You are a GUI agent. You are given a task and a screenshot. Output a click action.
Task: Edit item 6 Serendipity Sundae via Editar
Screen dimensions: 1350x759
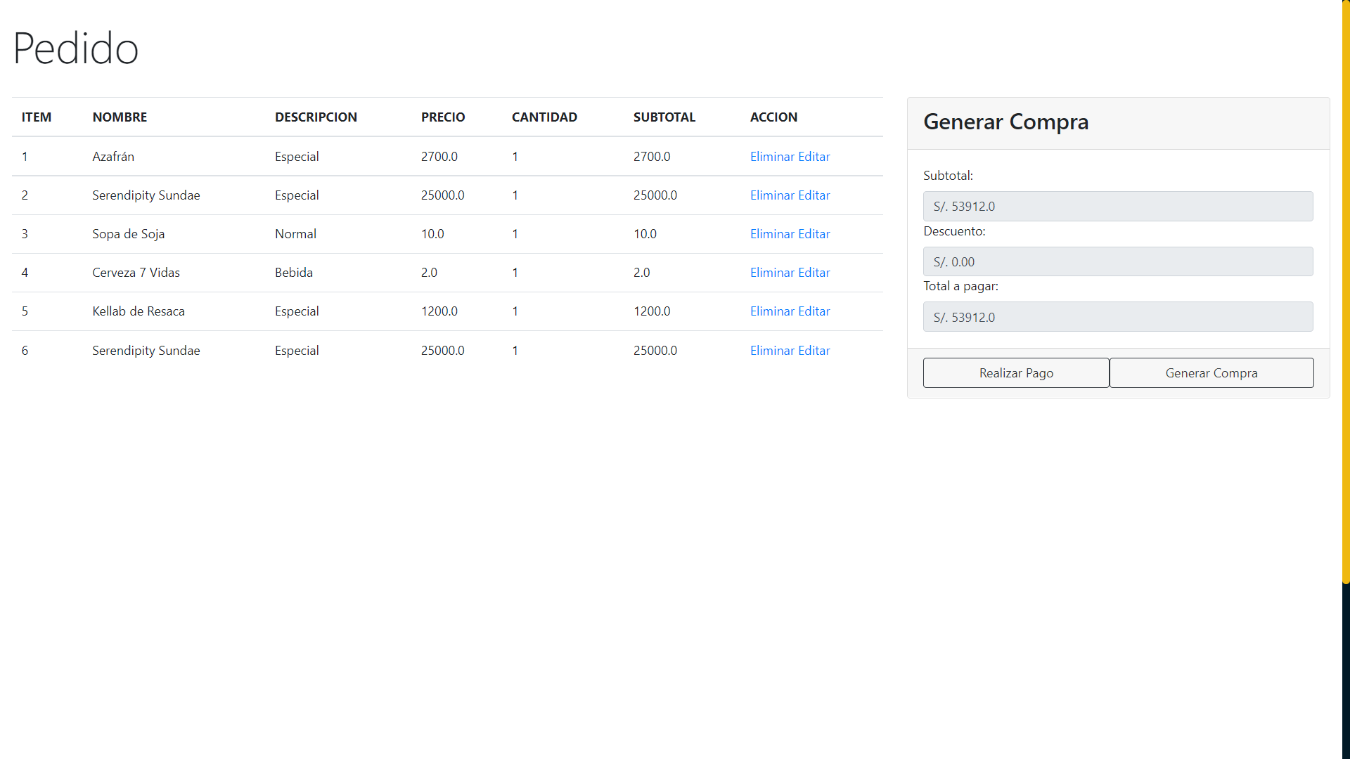coord(814,350)
